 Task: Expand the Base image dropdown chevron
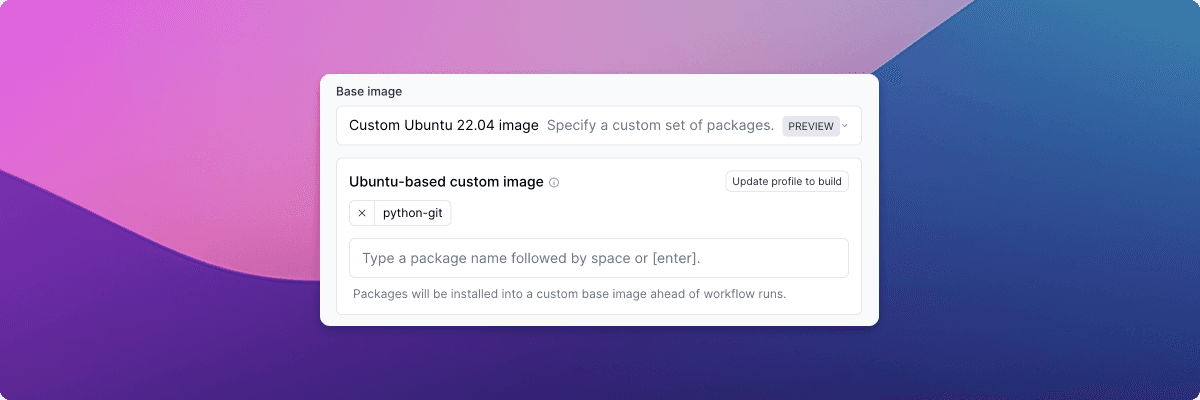(x=845, y=126)
